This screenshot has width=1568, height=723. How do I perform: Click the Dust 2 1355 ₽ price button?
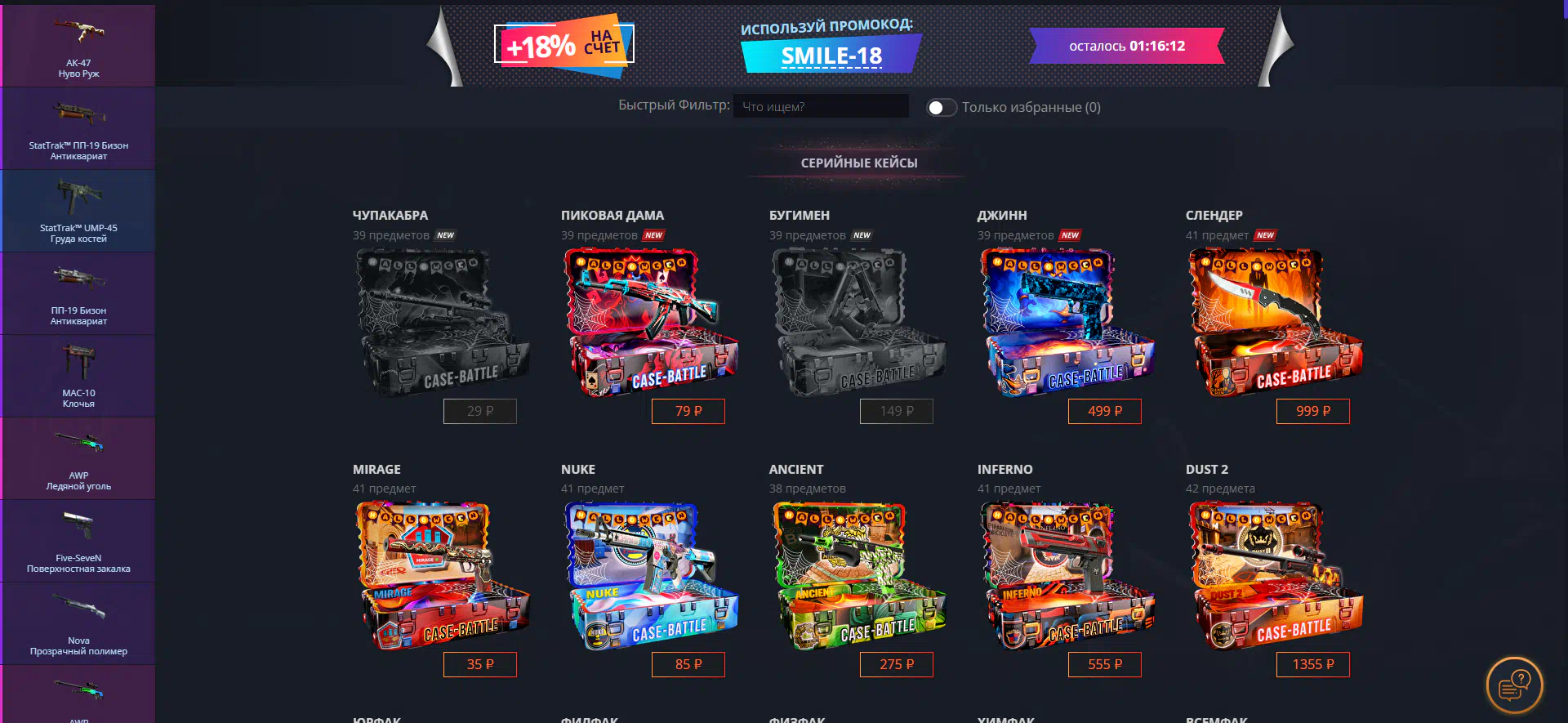(1313, 664)
